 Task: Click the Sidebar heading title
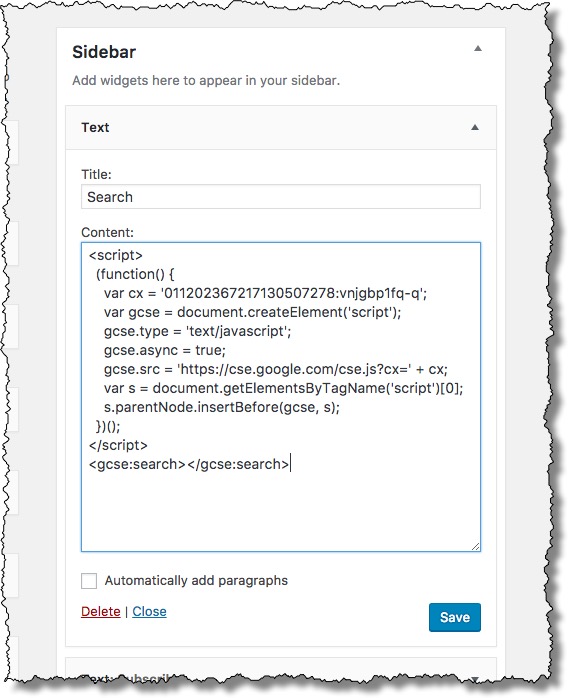pos(104,52)
